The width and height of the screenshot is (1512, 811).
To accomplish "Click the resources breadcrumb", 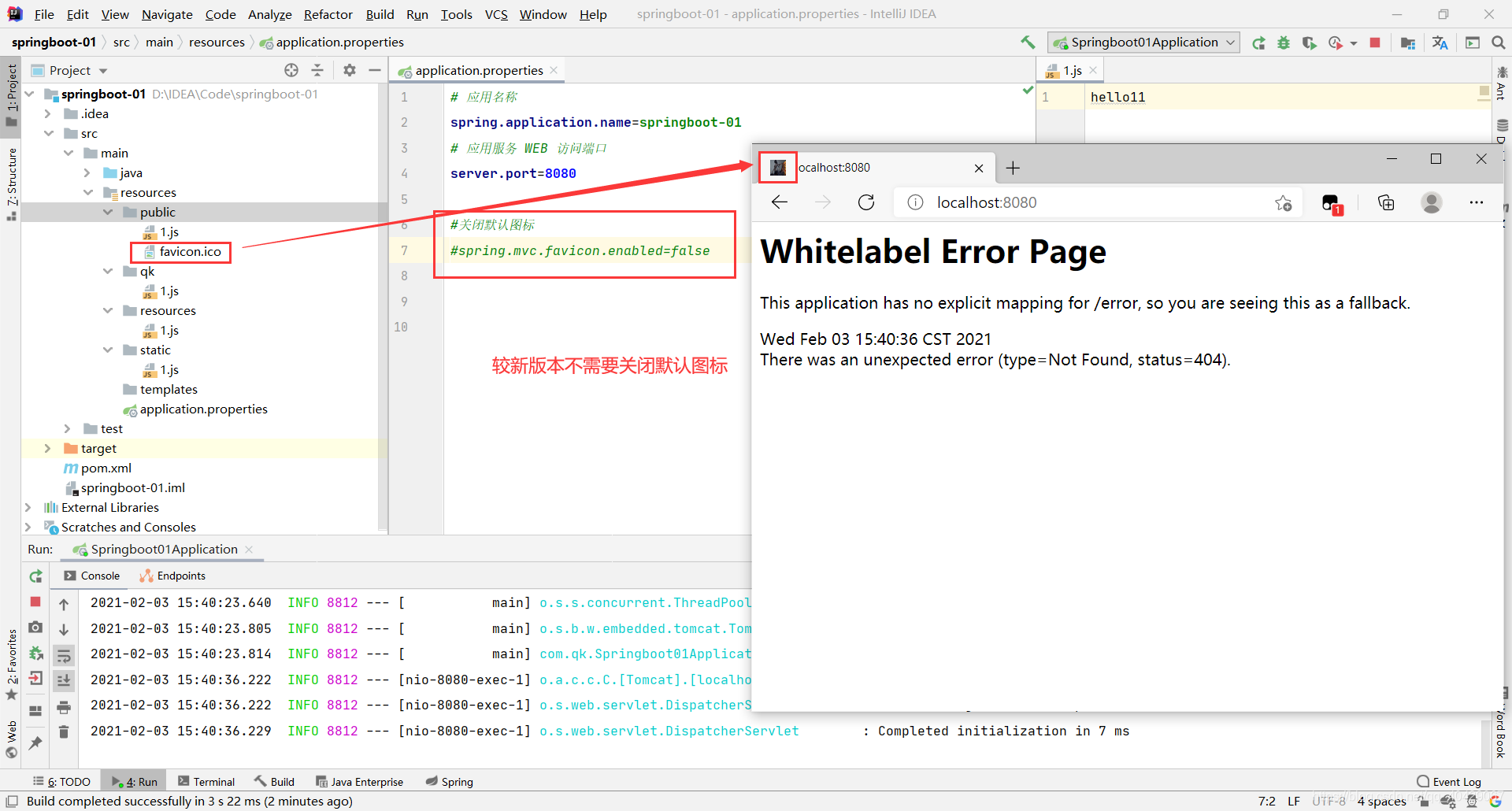I will click(x=217, y=42).
